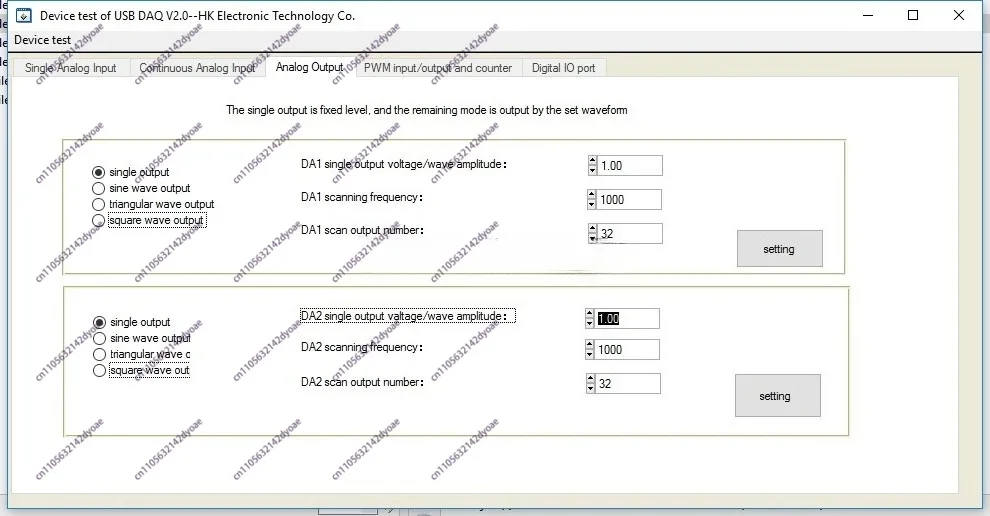Image resolution: width=990 pixels, height=516 pixels.
Task: Click DA1 voltage/amplitude input field
Action: click(629, 165)
